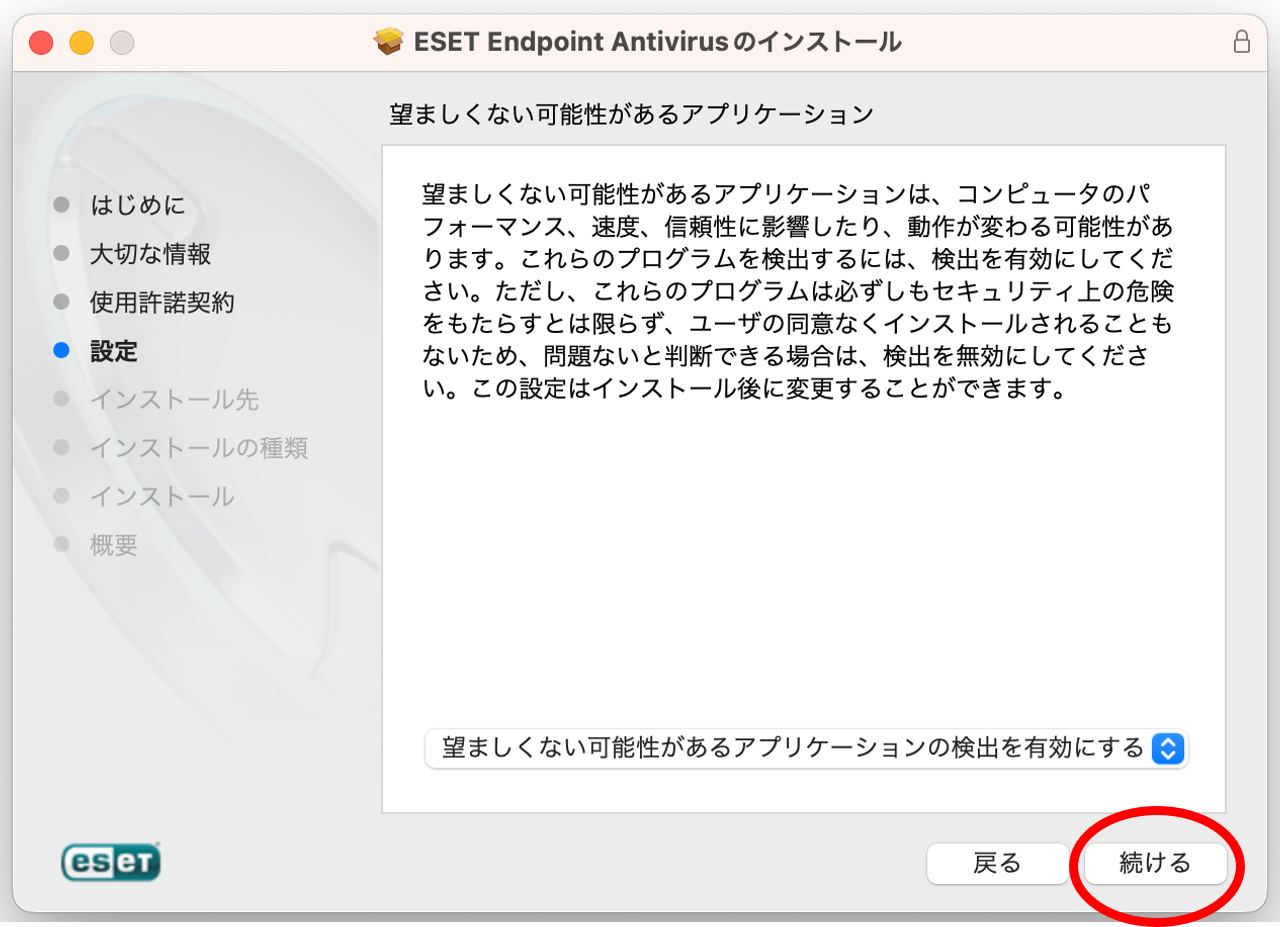Select the 大切な情報 step

pos(150,254)
